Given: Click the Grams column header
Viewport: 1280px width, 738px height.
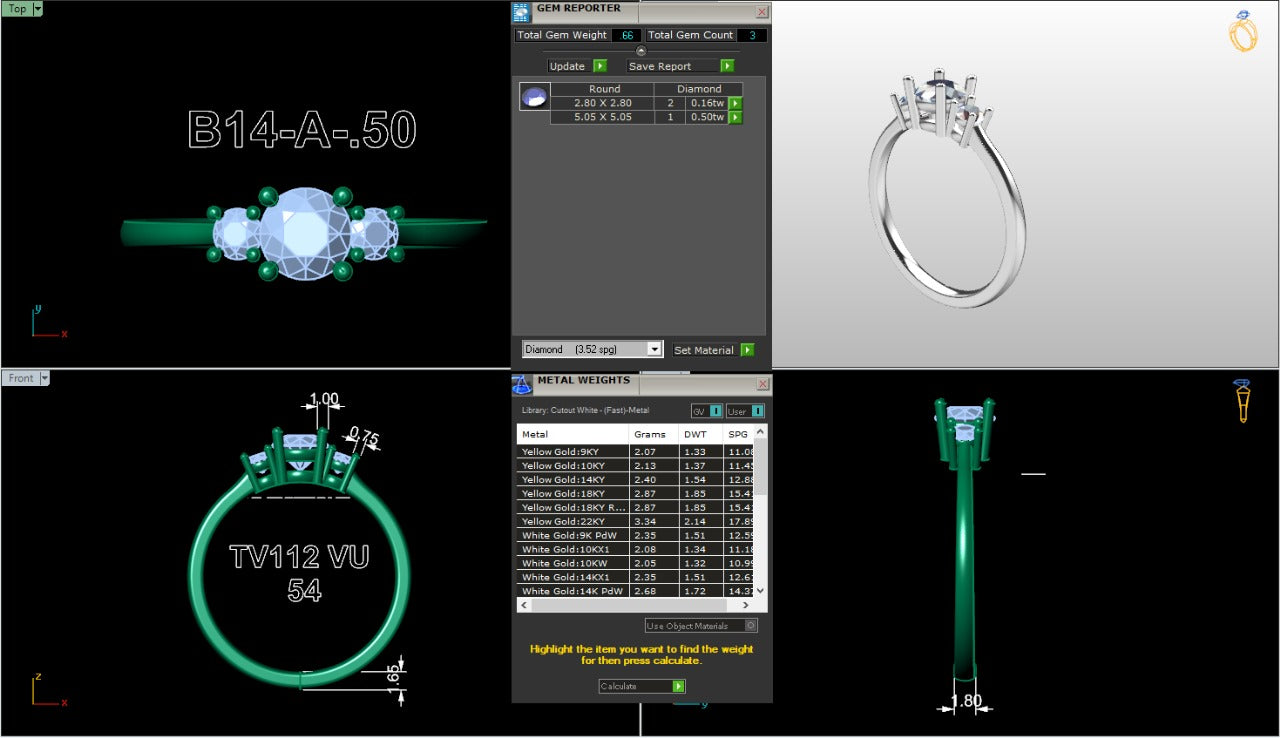Looking at the screenshot, I should click(654, 434).
